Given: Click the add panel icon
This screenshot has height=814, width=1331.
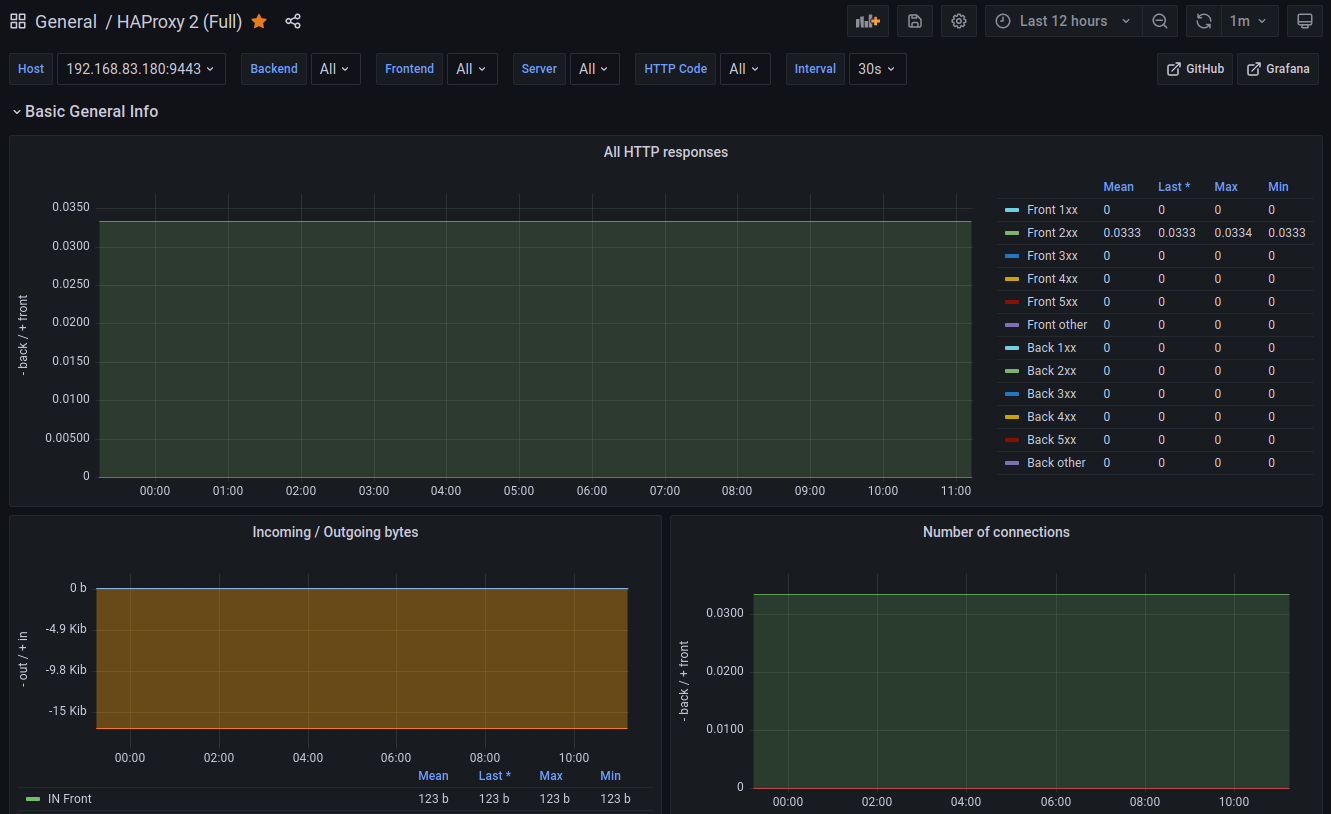Looking at the screenshot, I should (867, 20).
